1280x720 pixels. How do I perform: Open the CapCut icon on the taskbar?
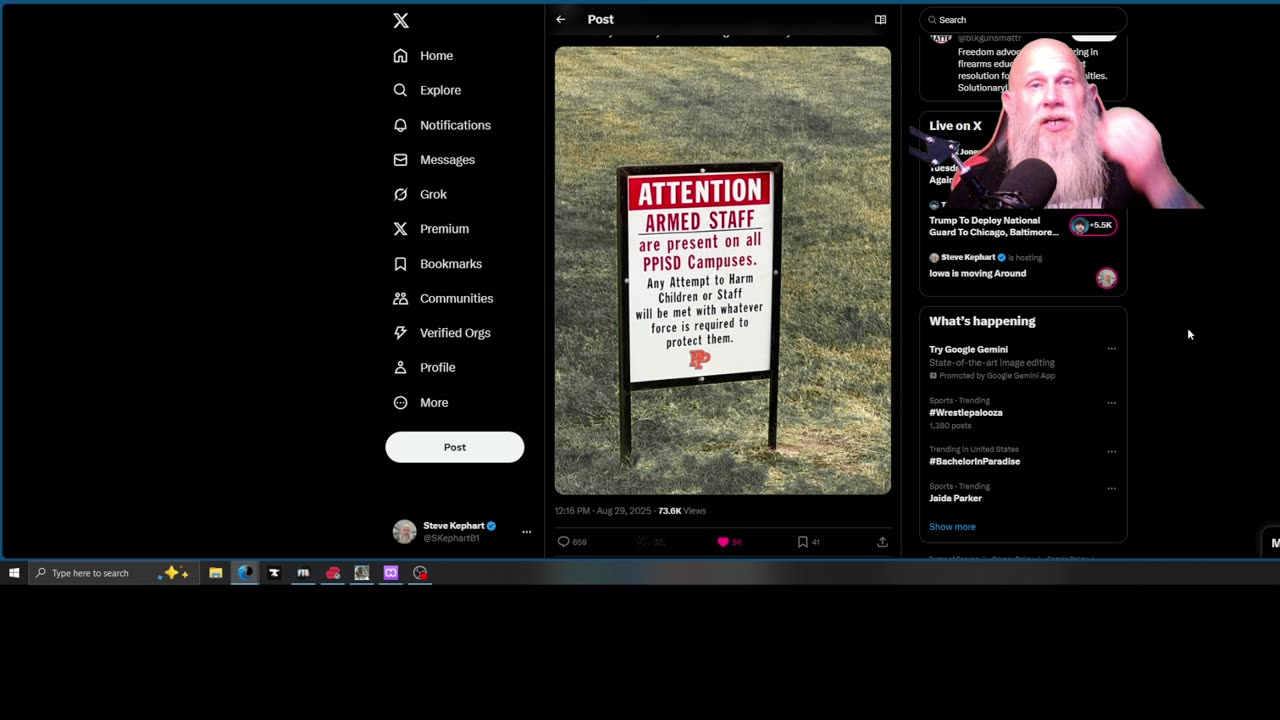(274, 573)
